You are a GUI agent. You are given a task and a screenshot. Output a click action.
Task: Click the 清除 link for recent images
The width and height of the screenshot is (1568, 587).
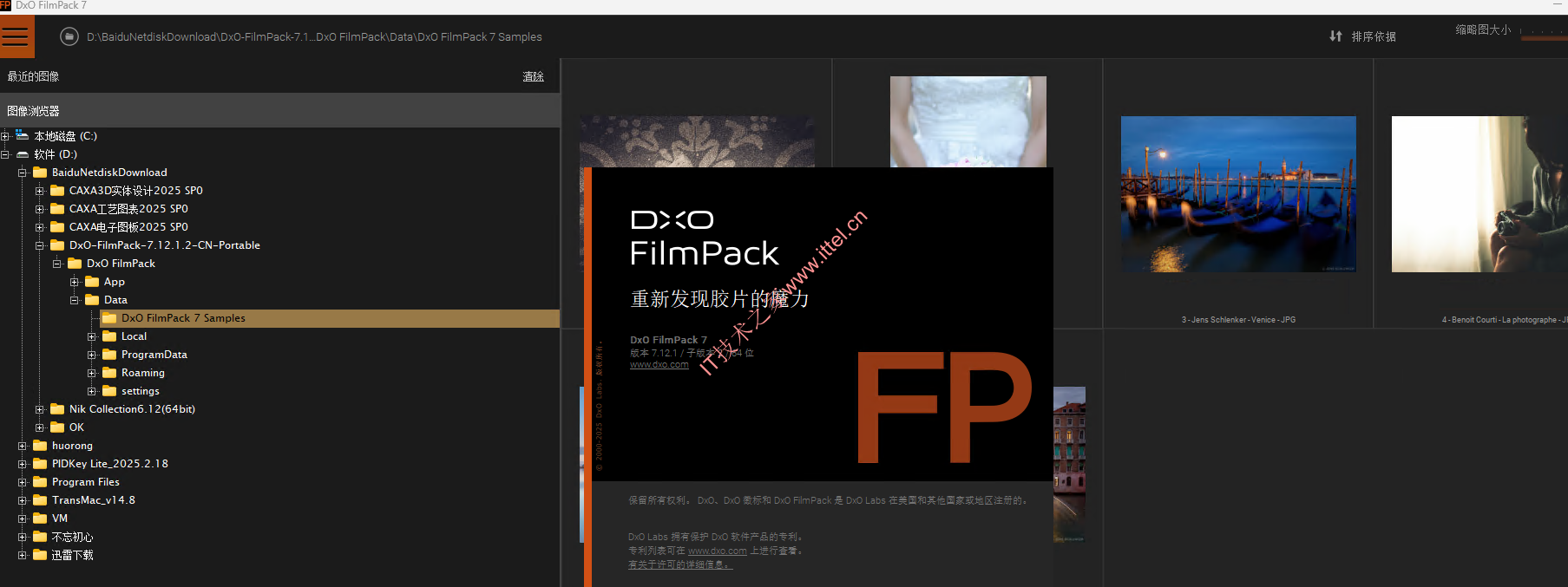pyautogui.click(x=533, y=76)
